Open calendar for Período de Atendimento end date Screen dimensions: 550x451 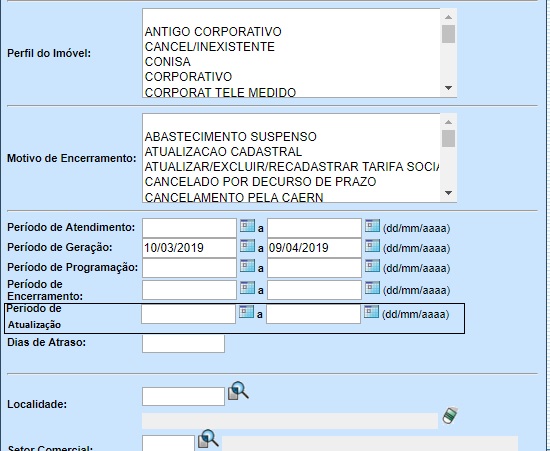tap(372, 226)
